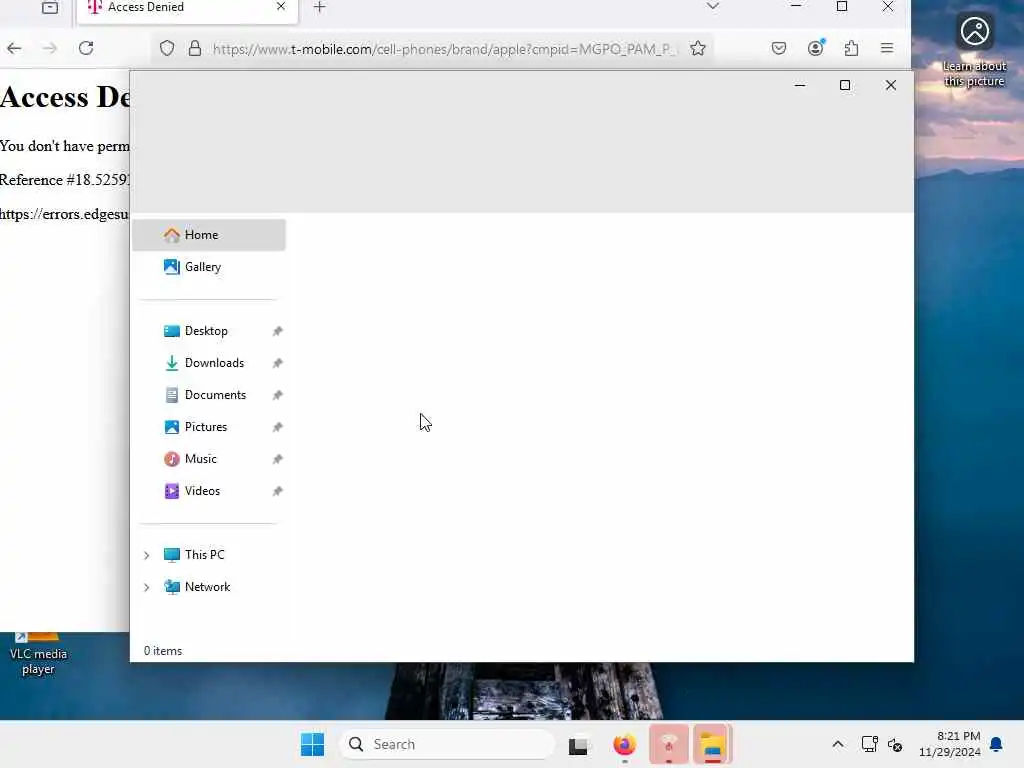The height and width of the screenshot is (768, 1024).
Task: Expand the This PC tree node
Action: 147,555
